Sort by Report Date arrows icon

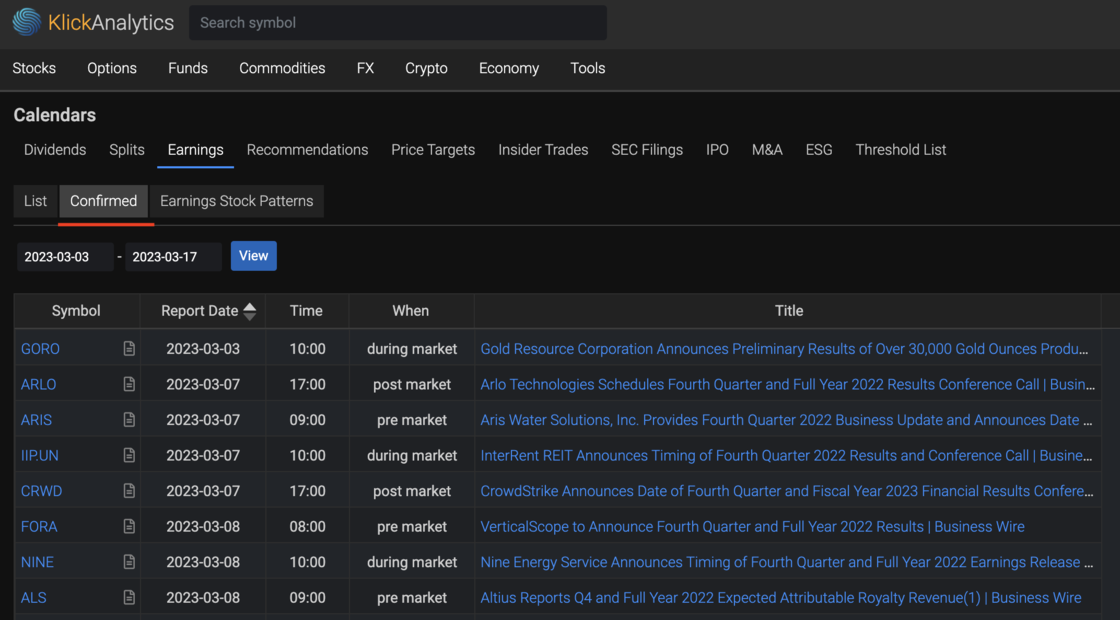(249, 311)
